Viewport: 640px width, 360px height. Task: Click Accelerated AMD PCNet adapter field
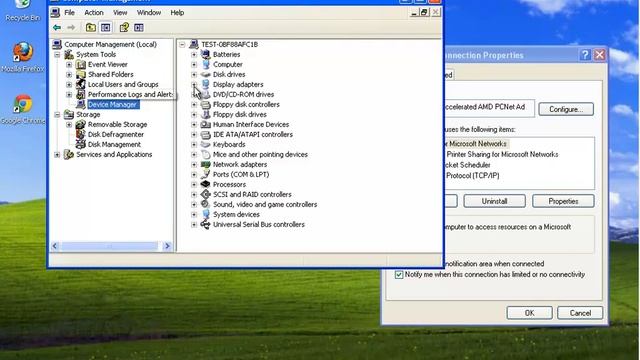[489, 108]
